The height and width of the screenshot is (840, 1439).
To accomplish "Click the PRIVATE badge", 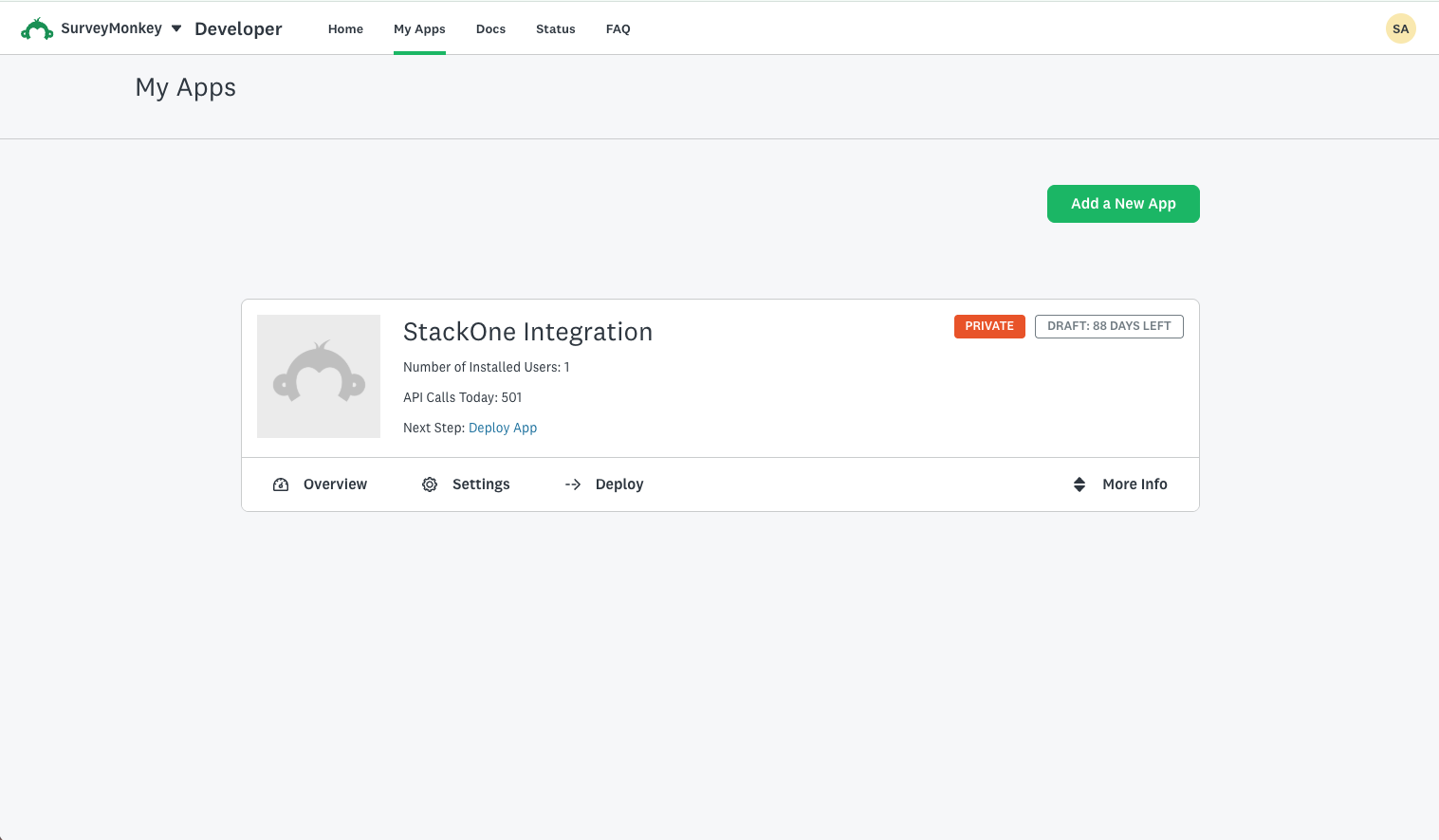I will click(x=989, y=326).
